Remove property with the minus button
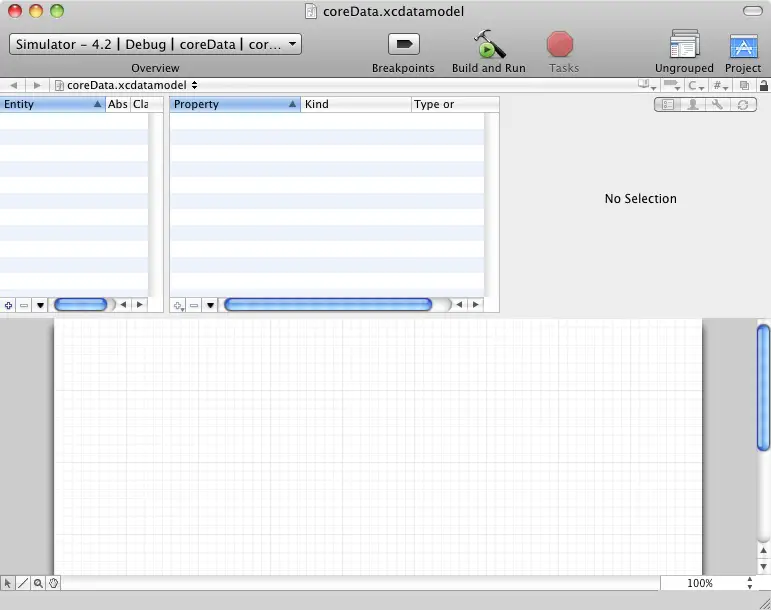771x610 pixels. pyautogui.click(x=194, y=305)
